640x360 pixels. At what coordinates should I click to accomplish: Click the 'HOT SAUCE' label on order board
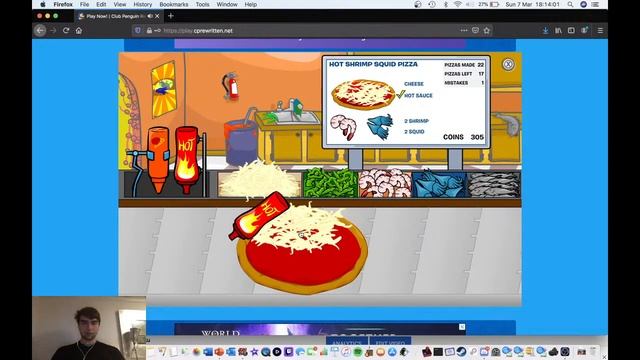(x=418, y=96)
